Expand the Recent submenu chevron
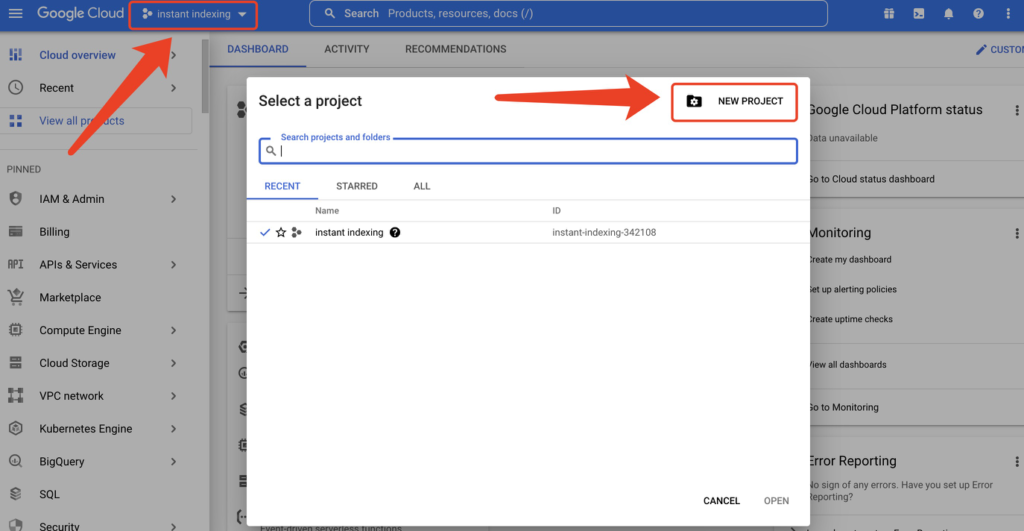The image size is (1024, 531). click(x=174, y=88)
